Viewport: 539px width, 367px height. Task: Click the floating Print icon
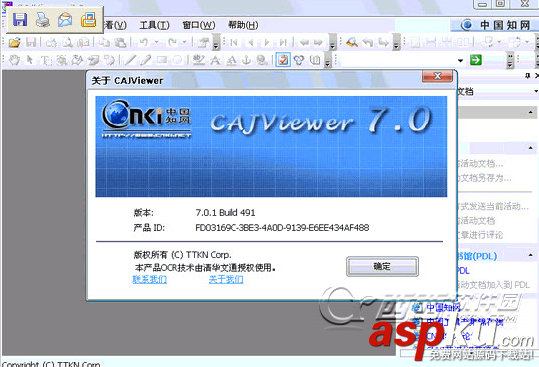click(x=43, y=20)
